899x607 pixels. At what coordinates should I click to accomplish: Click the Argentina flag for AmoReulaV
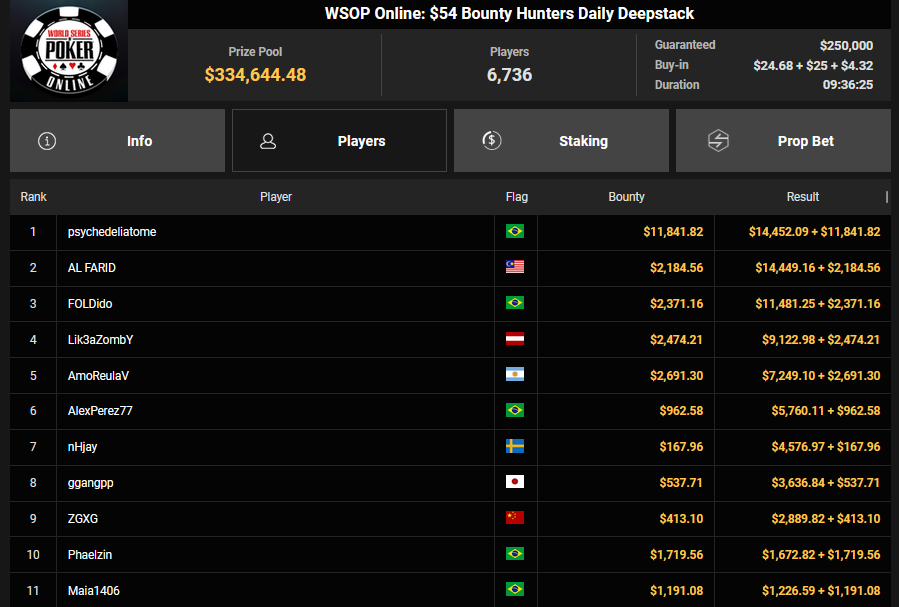515,375
